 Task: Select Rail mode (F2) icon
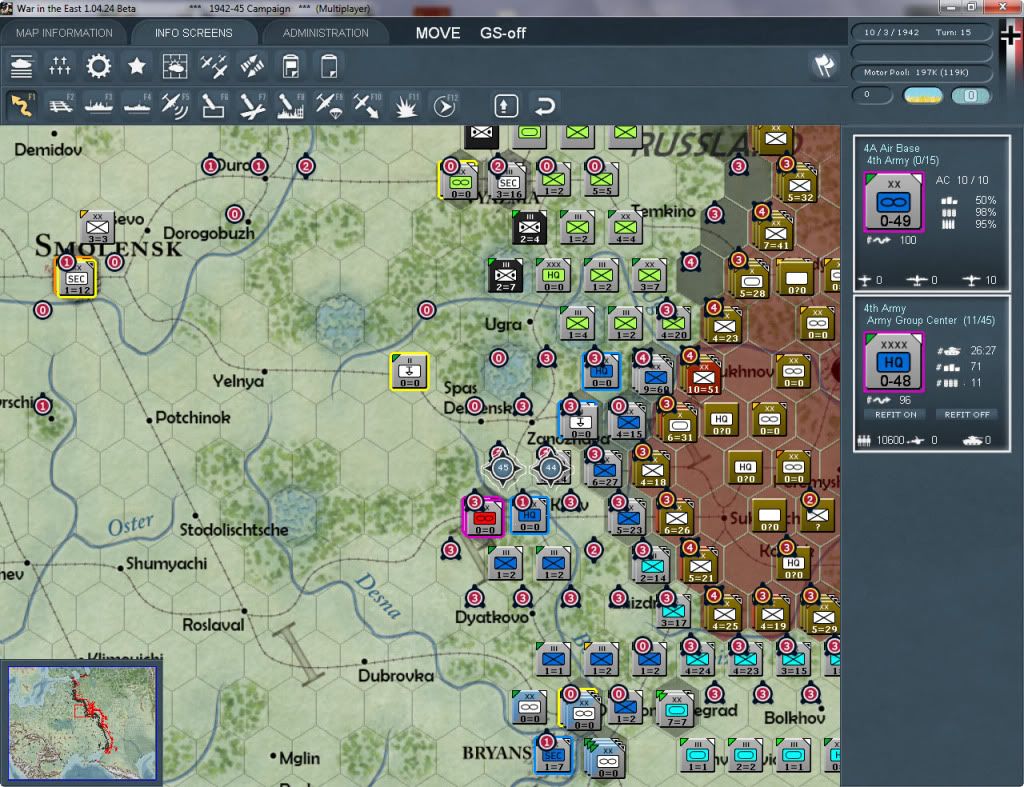coord(60,105)
